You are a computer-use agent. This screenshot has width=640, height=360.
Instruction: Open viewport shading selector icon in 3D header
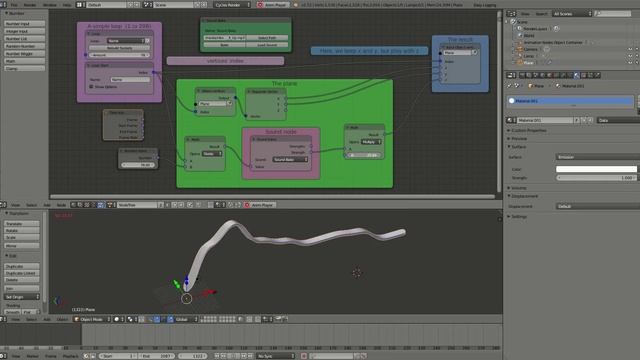point(118,319)
